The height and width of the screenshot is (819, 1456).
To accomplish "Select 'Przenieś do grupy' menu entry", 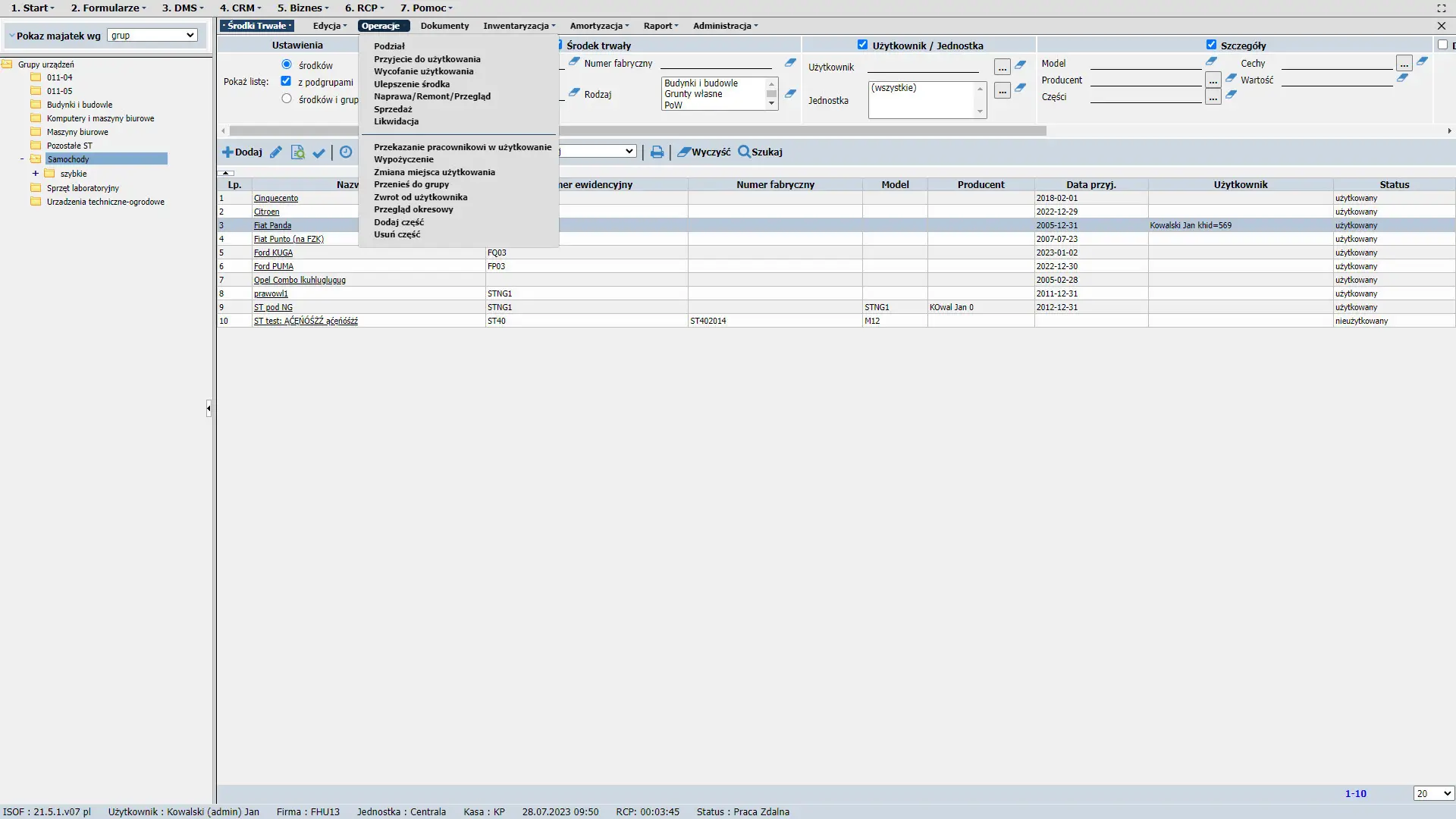I will tap(411, 184).
